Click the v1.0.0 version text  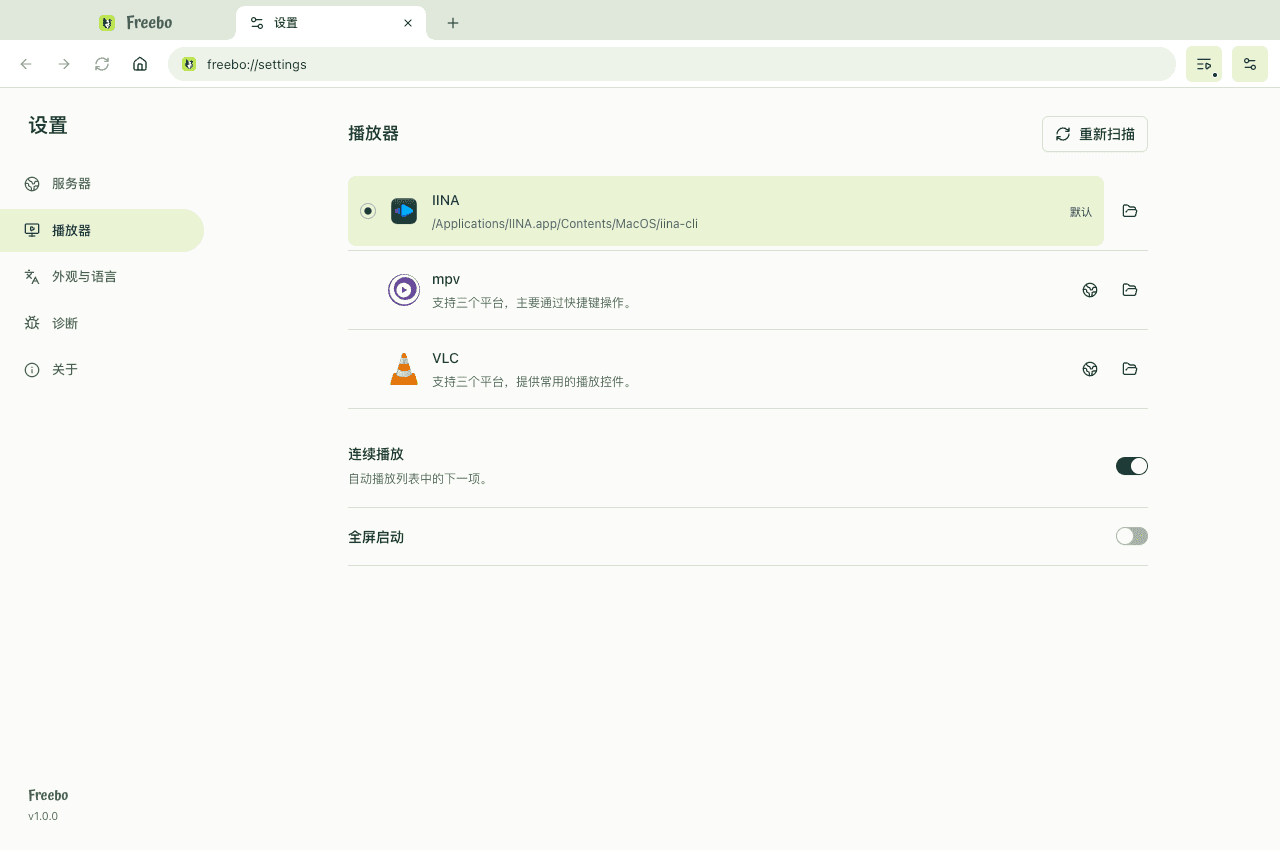tap(43, 816)
